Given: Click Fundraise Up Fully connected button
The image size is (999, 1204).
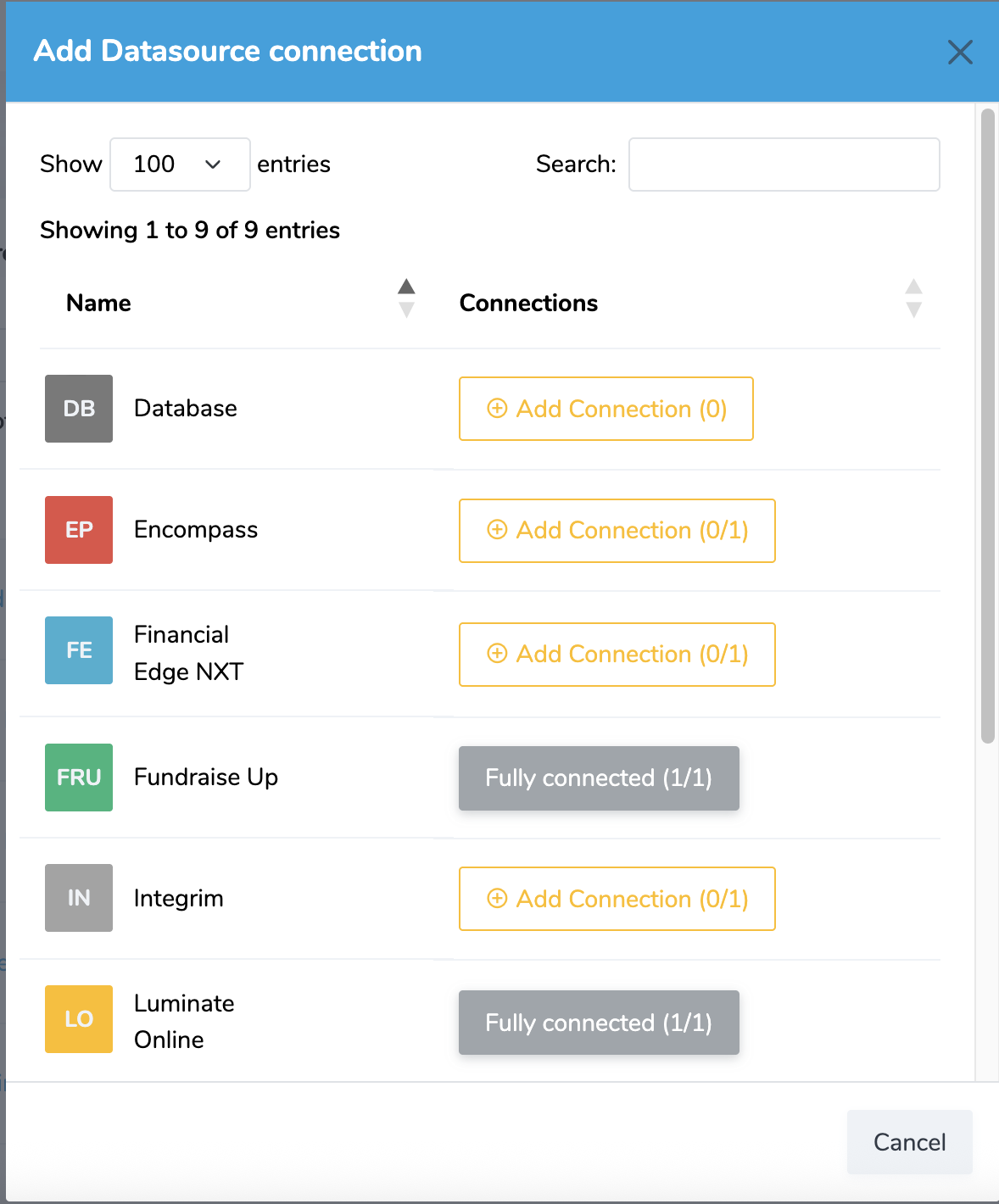Looking at the screenshot, I should 599,778.
